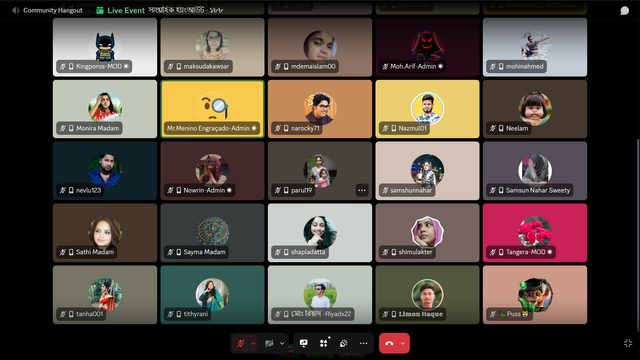Select the Live Event label
This screenshot has width=640, height=360.
click(126, 10)
